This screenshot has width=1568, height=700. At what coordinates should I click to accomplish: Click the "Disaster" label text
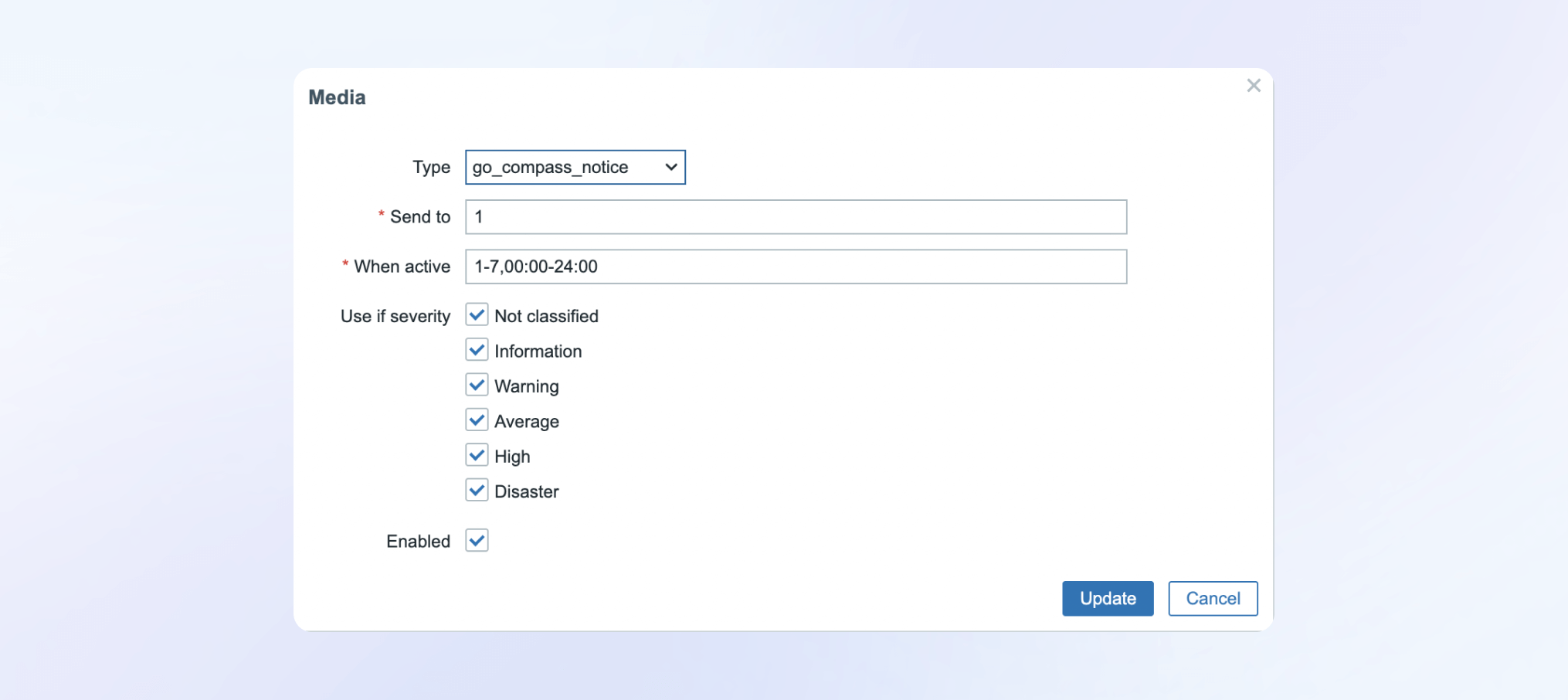pyautogui.click(x=526, y=492)
